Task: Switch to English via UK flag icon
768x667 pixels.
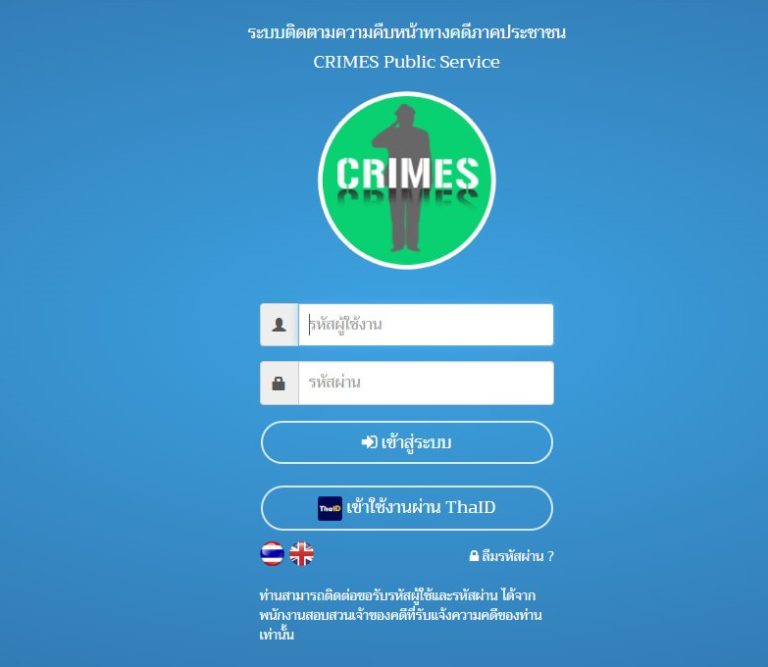Action: tap(301, 554)
